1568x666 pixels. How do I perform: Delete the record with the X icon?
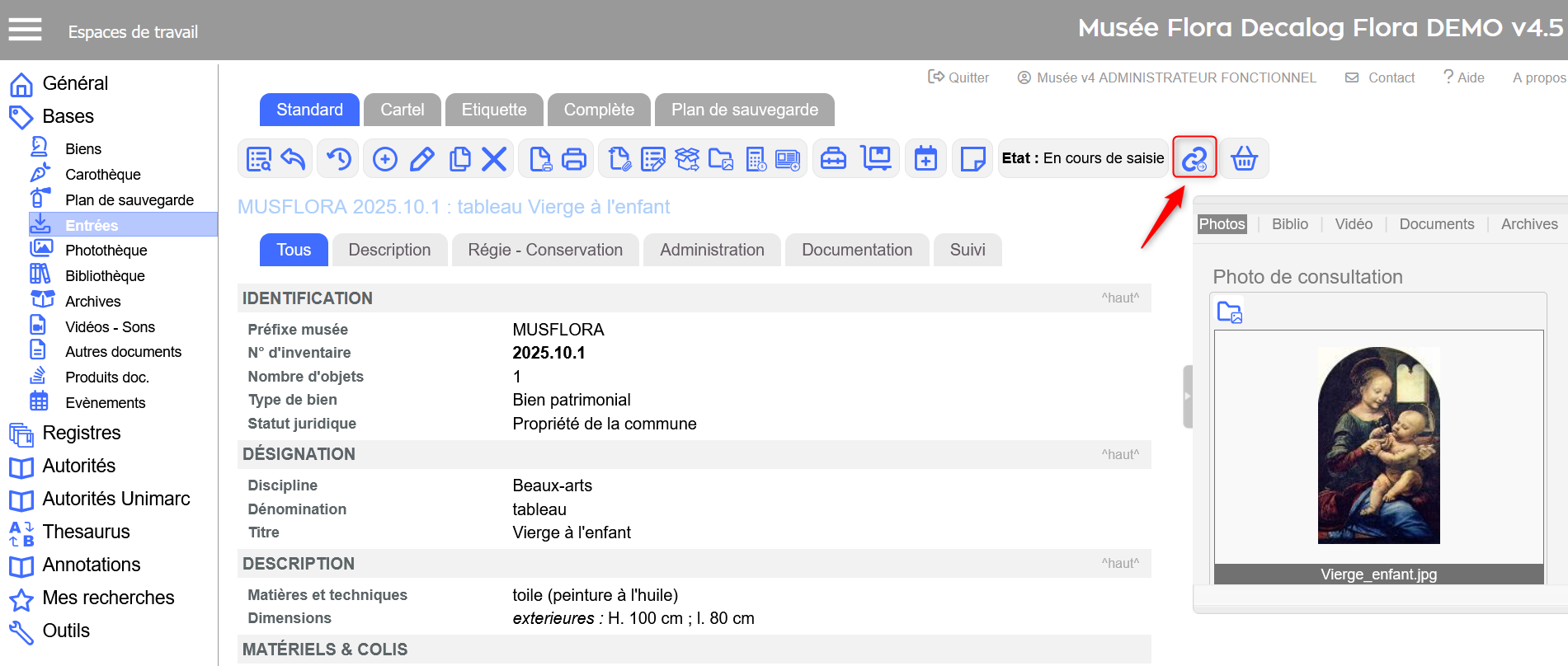click(494, 158)
